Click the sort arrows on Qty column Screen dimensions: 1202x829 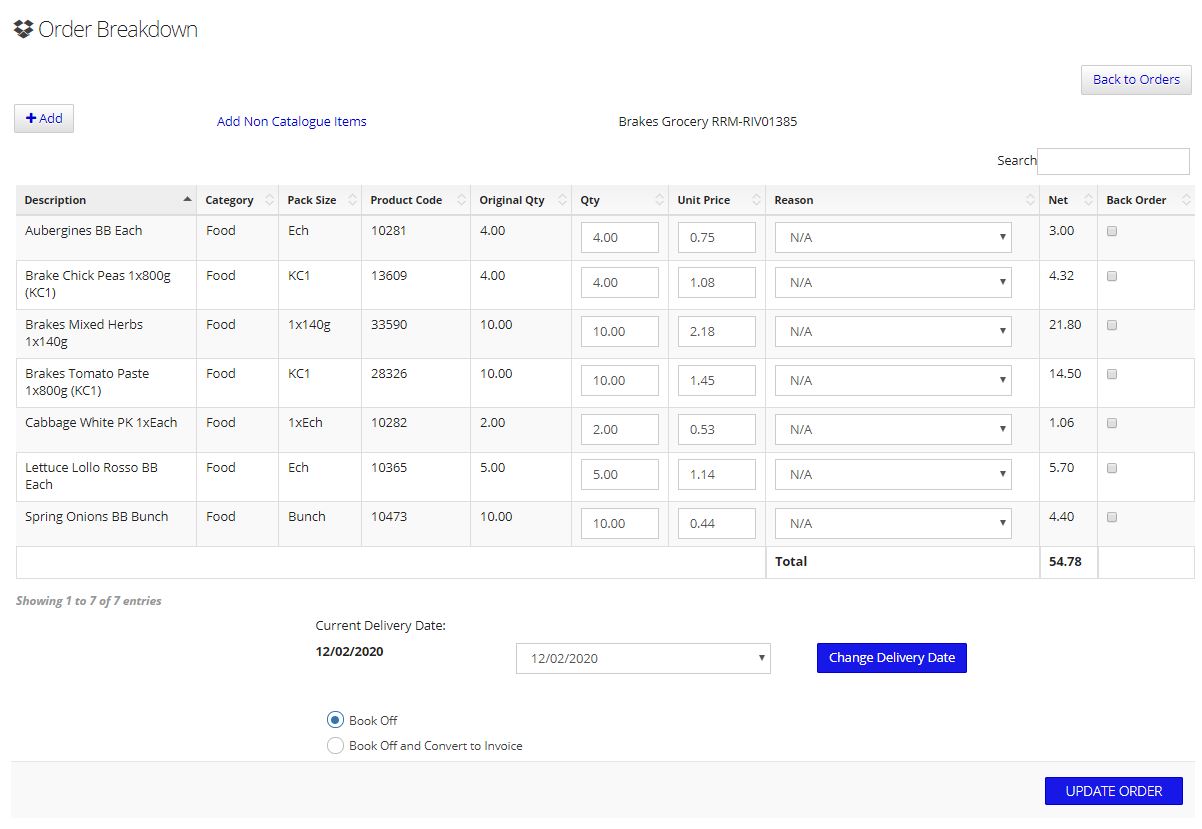coord(658,200)
